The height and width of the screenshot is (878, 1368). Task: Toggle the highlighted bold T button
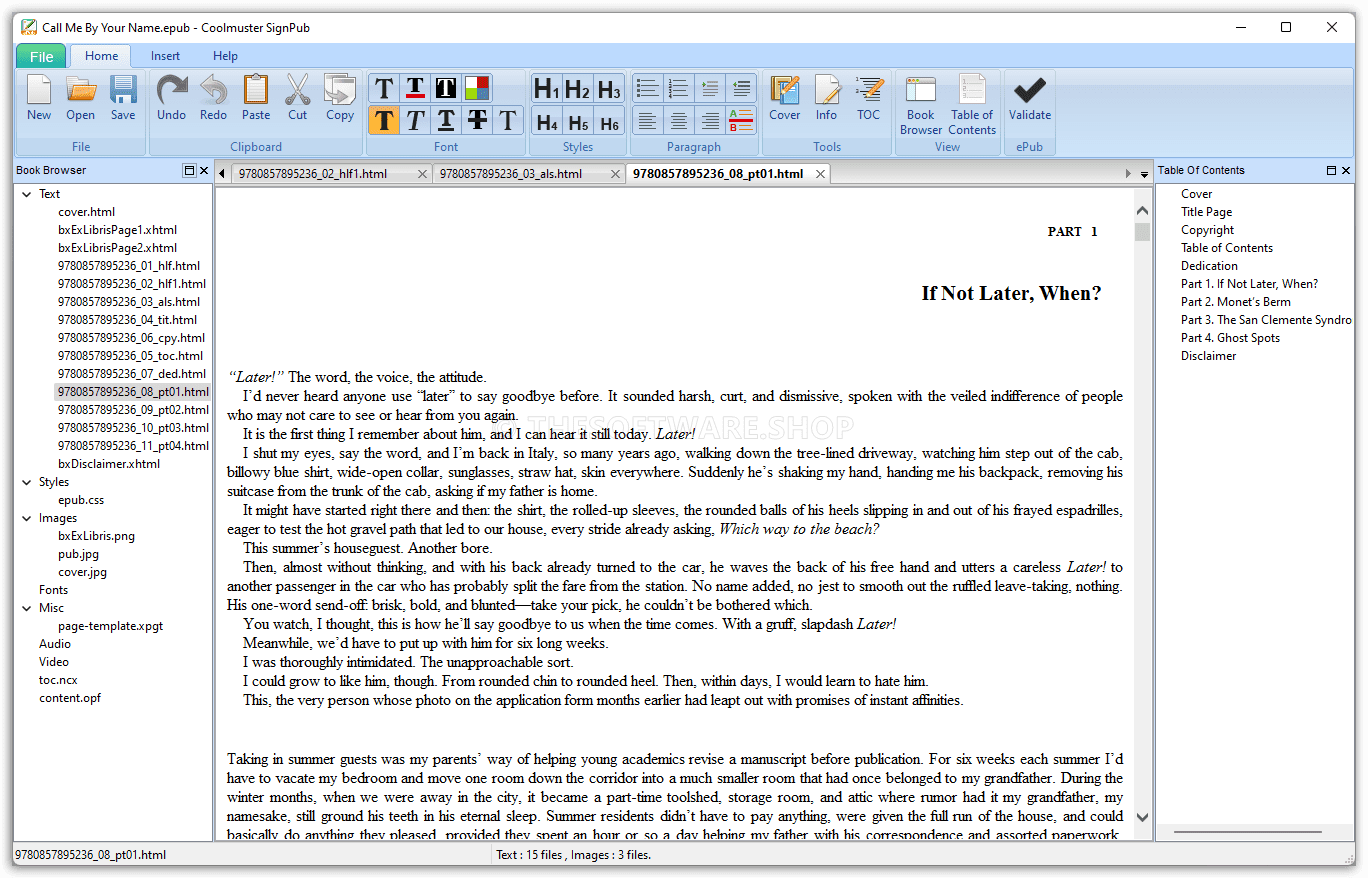click(384, 120)
